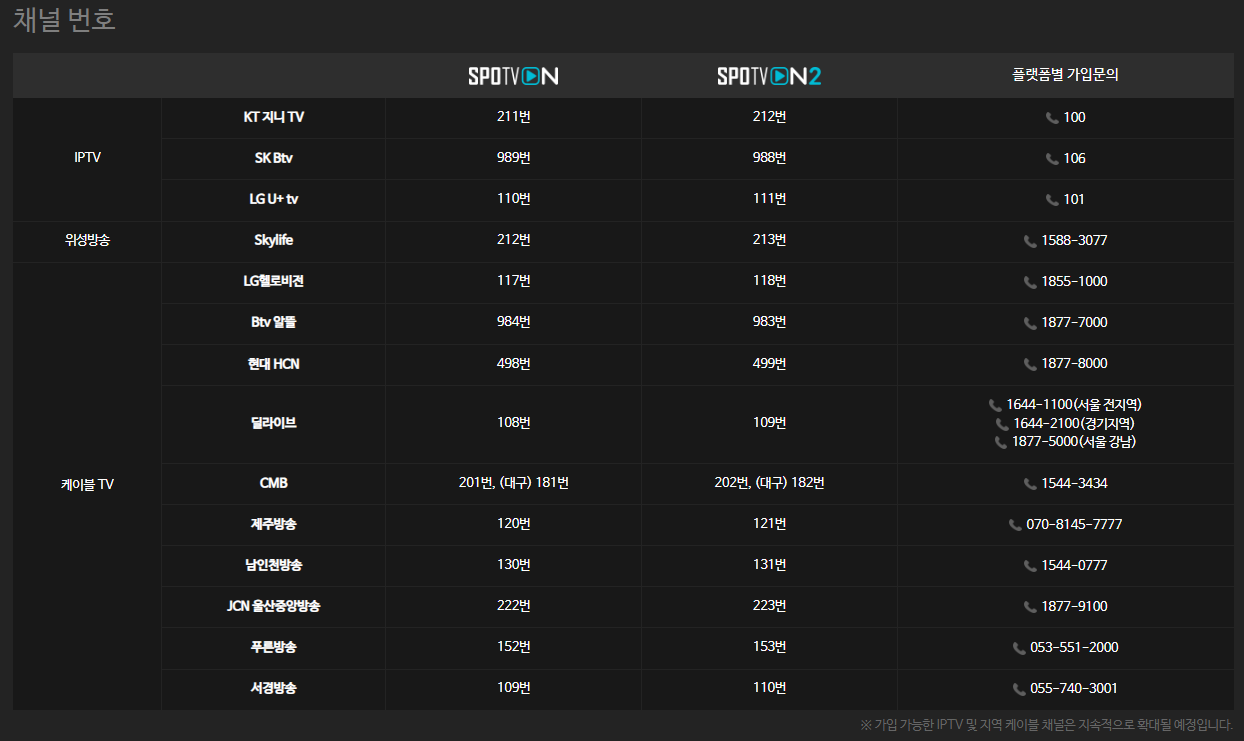Screen dimensions: 1244x741
Task: Click phone icon next to 1877-5000
Action: (x=1001, y=442)
